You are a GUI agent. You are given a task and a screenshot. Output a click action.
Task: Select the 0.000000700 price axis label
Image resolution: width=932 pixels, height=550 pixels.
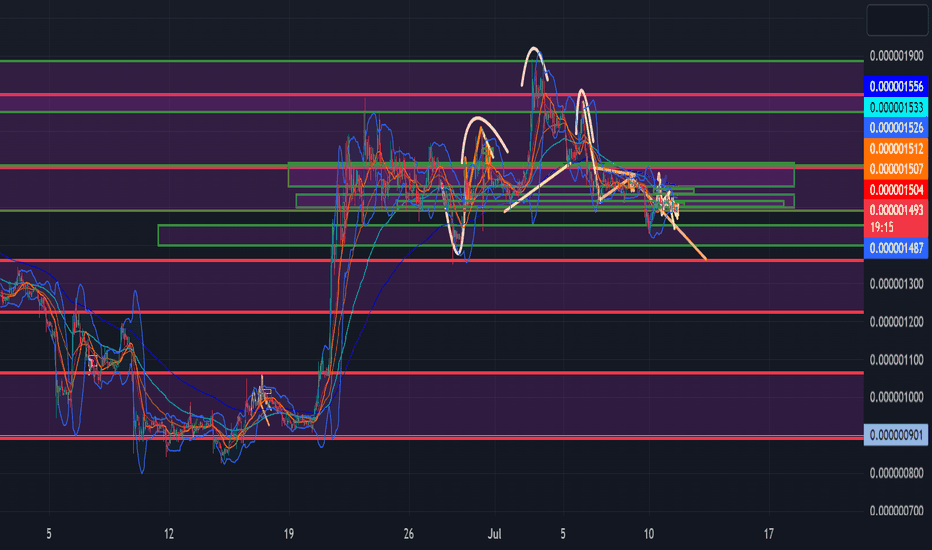[896, 511]
